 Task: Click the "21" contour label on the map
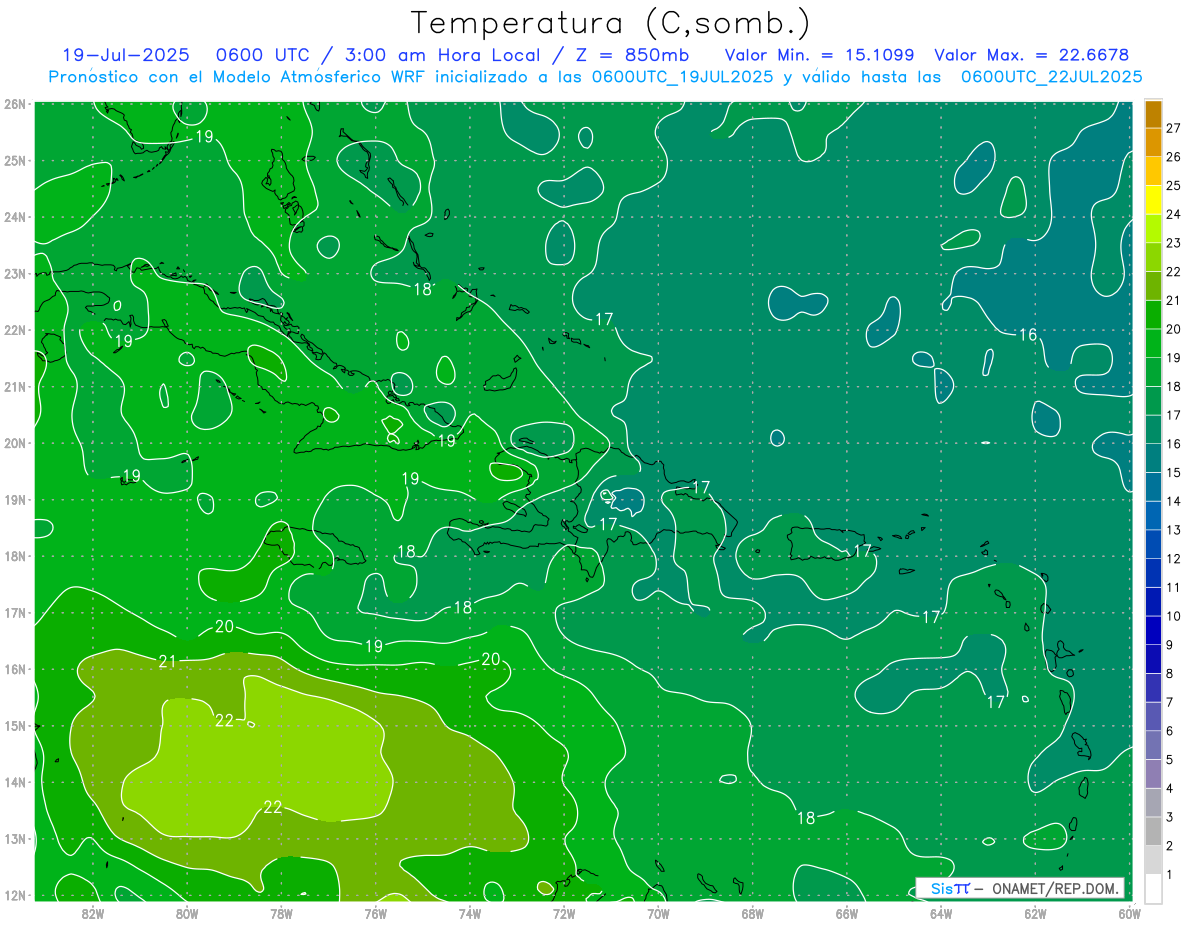coord(168,661)
